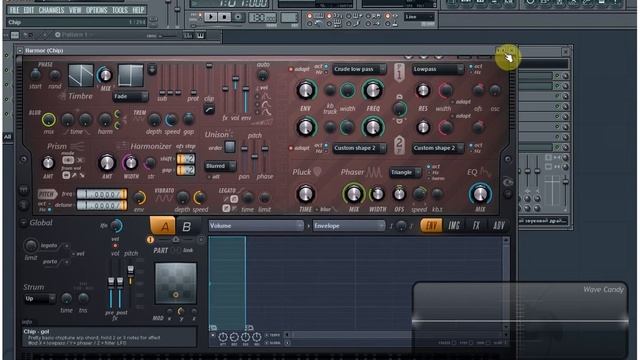
Task: Click the Global section collapse icon
Action: tap(23, 223)
